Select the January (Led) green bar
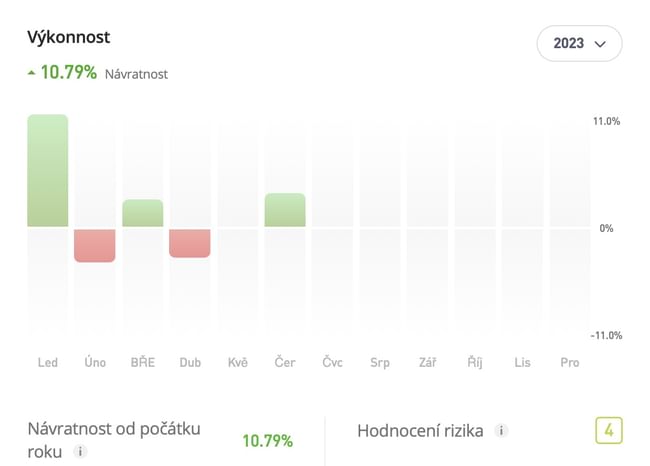 (48, 171)
